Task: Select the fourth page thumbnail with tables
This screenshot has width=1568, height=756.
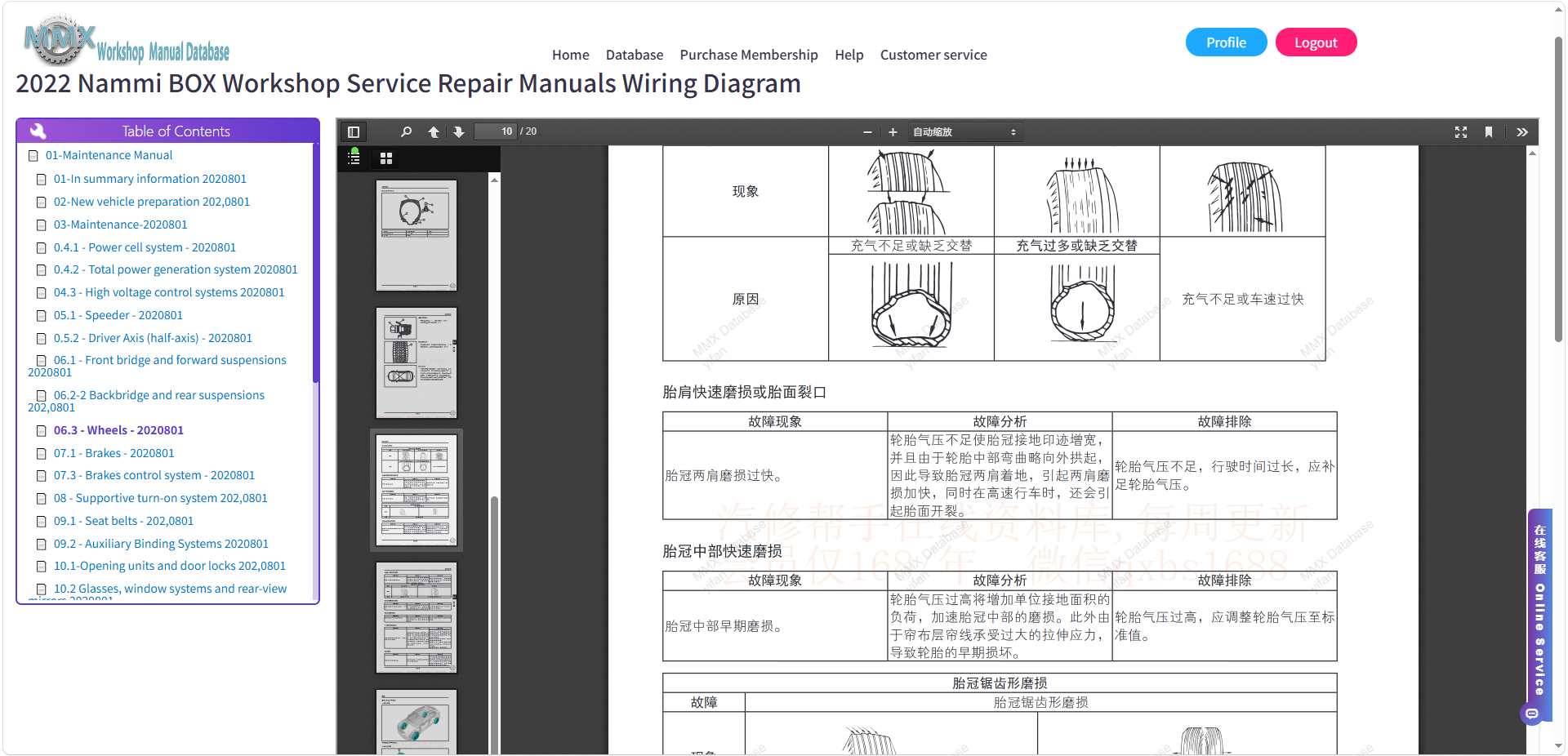Action: point(416,617)
